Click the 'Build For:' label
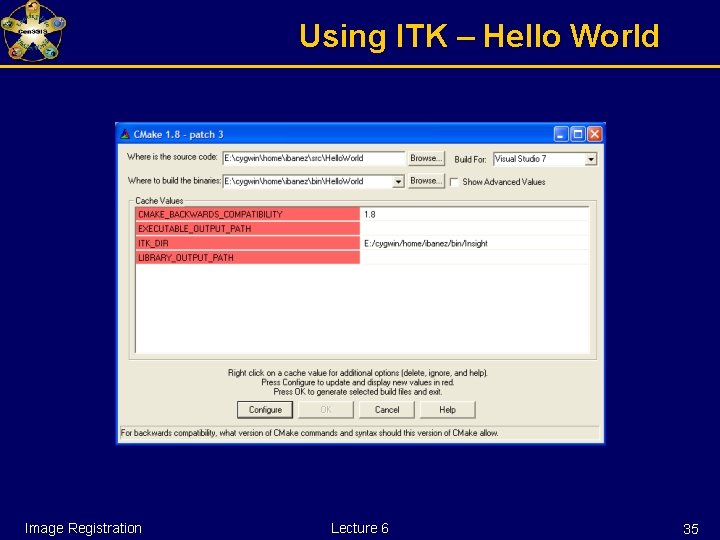This screenshot has width=720, height=540. [x=470, y=160]
